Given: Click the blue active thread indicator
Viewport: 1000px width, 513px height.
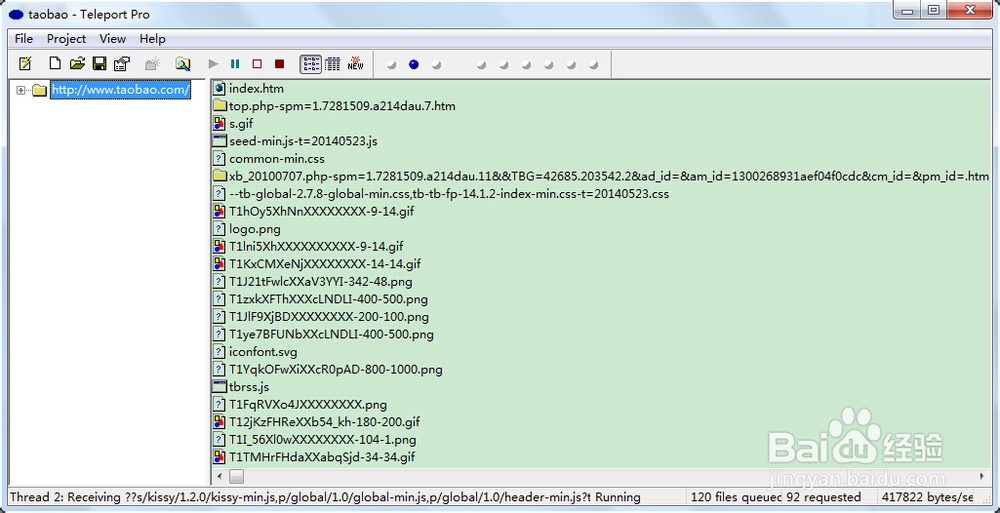Looking at the screenshot, I should (413, 64).
